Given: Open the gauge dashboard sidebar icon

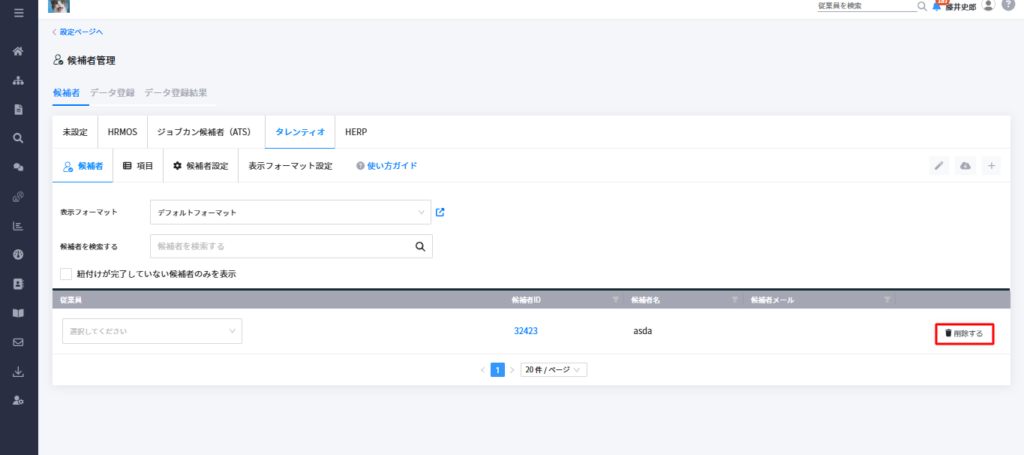Looking at the screenshot, I should click(19, 255).
